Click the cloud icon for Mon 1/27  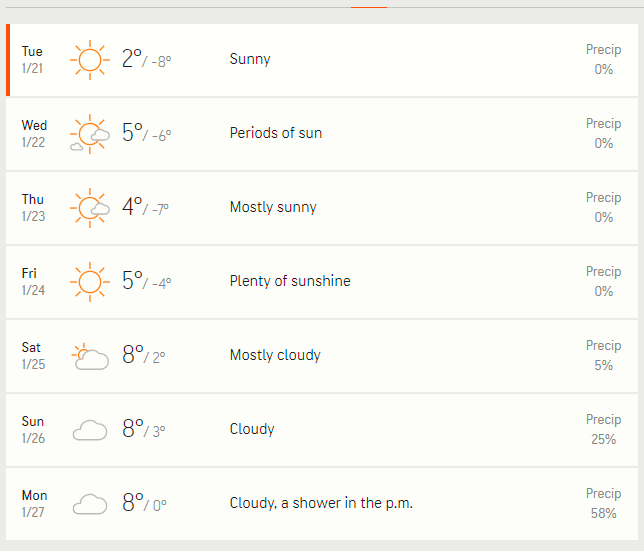[x=90, y=504]
